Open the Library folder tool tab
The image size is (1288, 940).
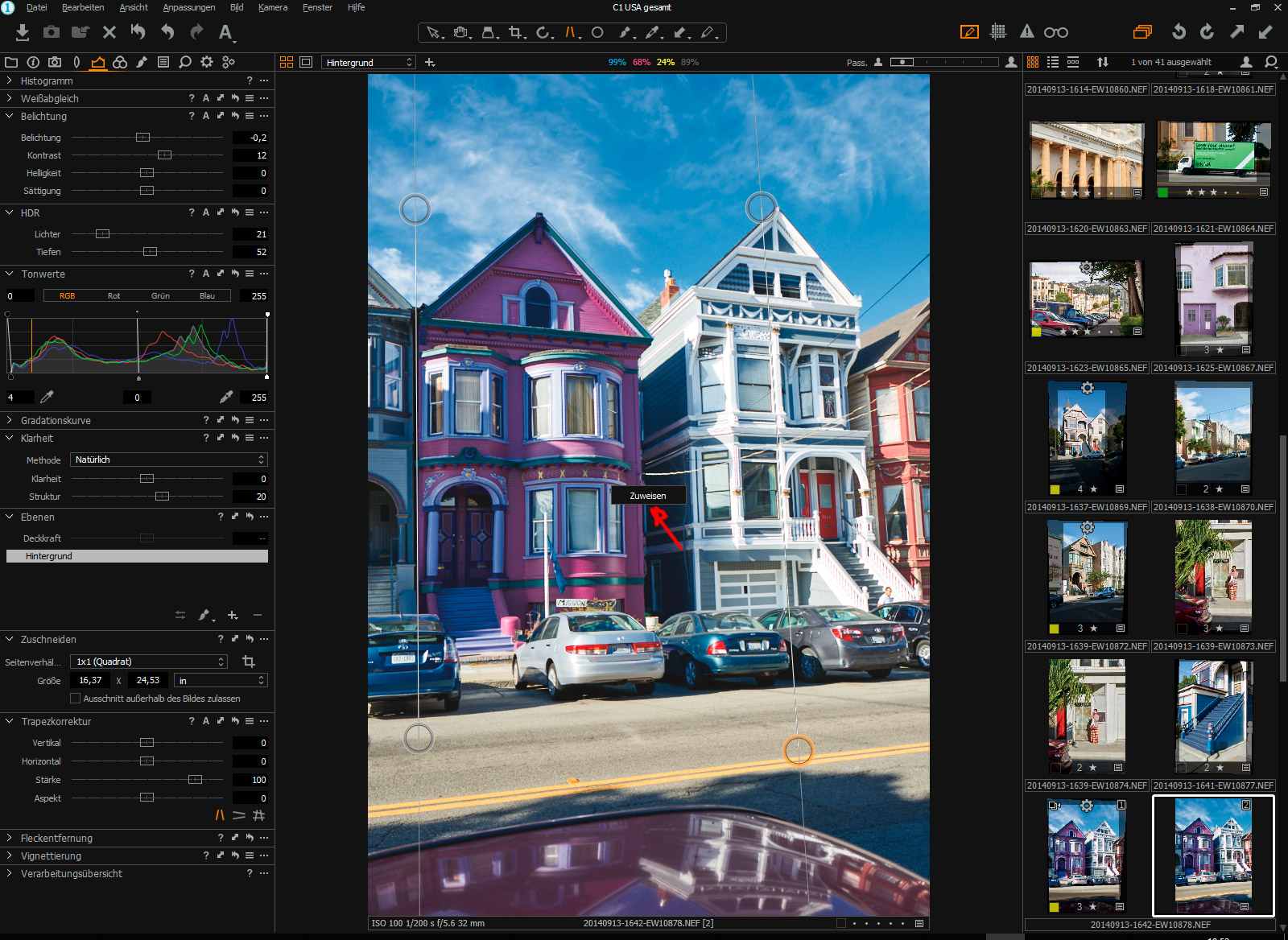[x=11, y=62]
